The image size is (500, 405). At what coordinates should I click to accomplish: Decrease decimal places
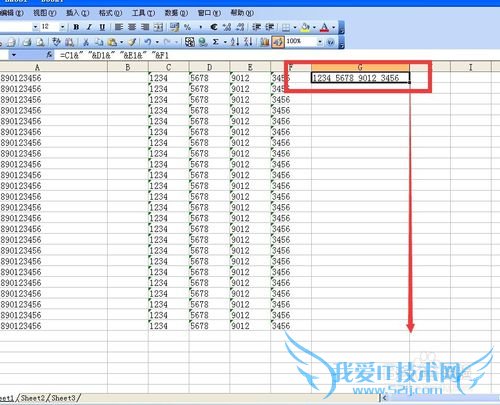(x=240, y=27)
